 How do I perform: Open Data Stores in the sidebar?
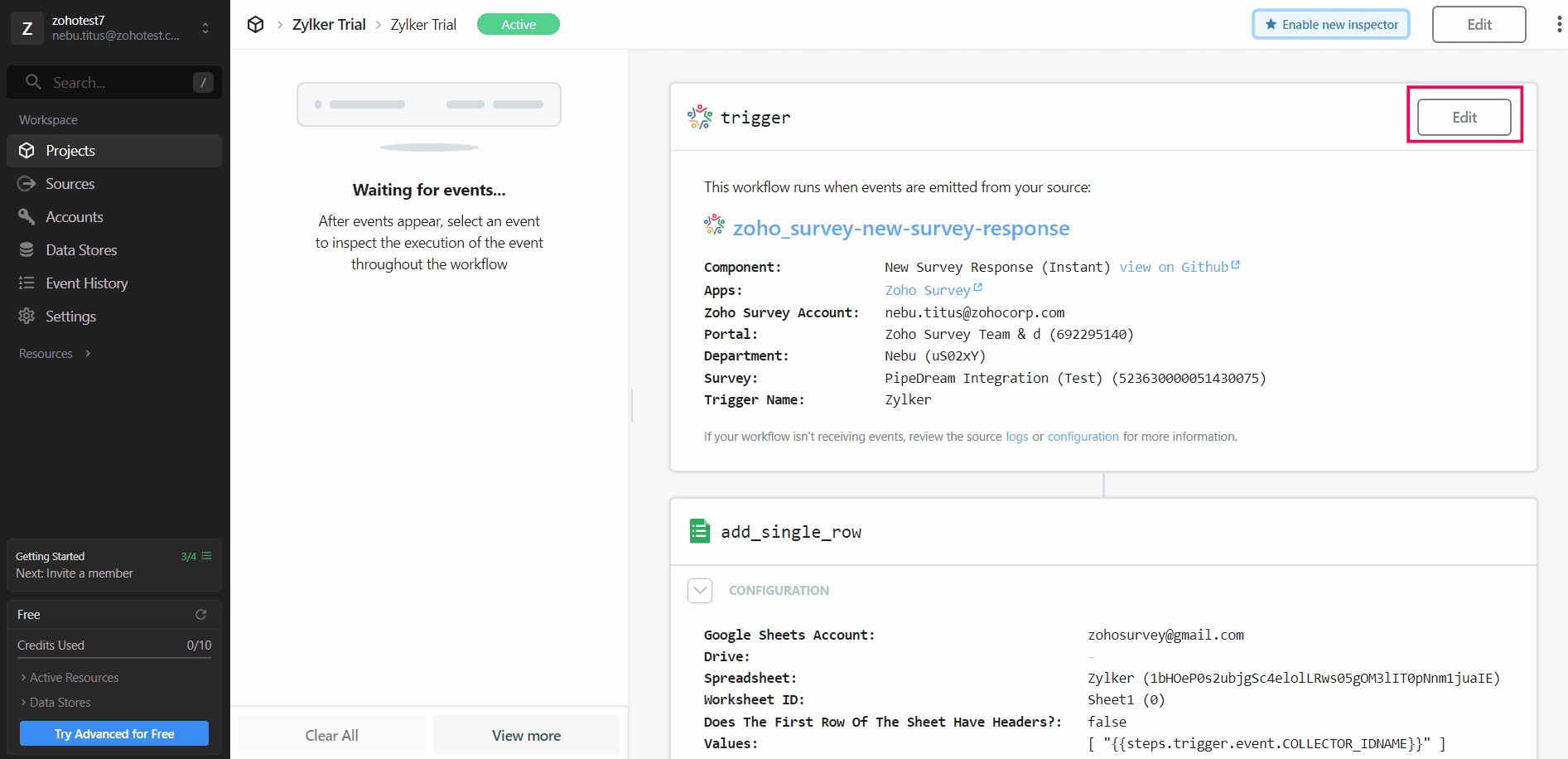pos(114,250)
